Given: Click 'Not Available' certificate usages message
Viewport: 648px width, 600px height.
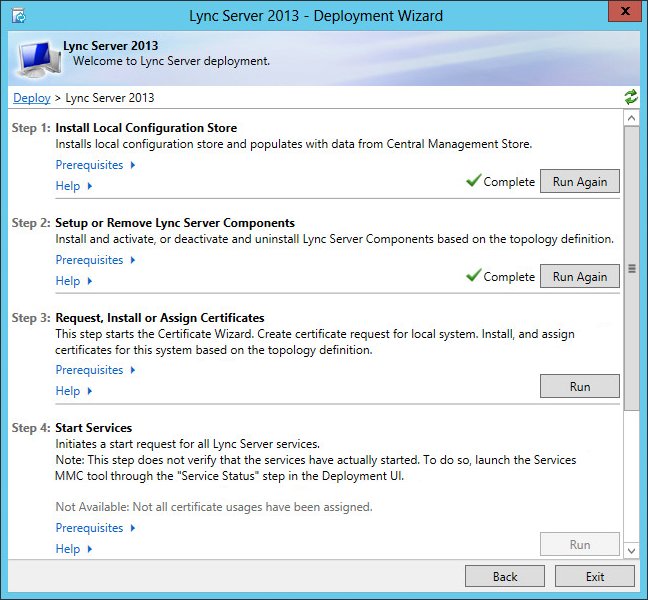Looking at the screenshot, I should point(214,507).
